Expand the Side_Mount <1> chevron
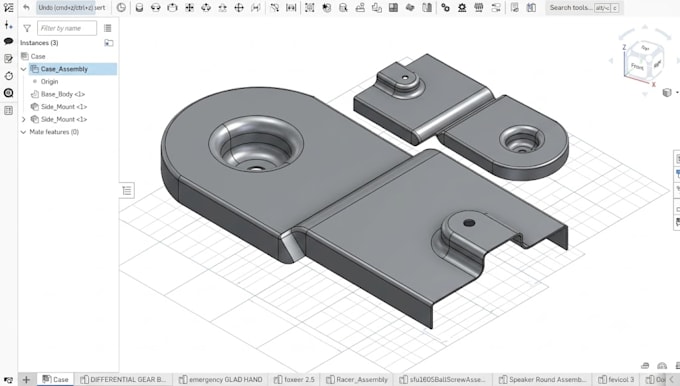This screenshot has width=680, height=386. coord(23,119)
